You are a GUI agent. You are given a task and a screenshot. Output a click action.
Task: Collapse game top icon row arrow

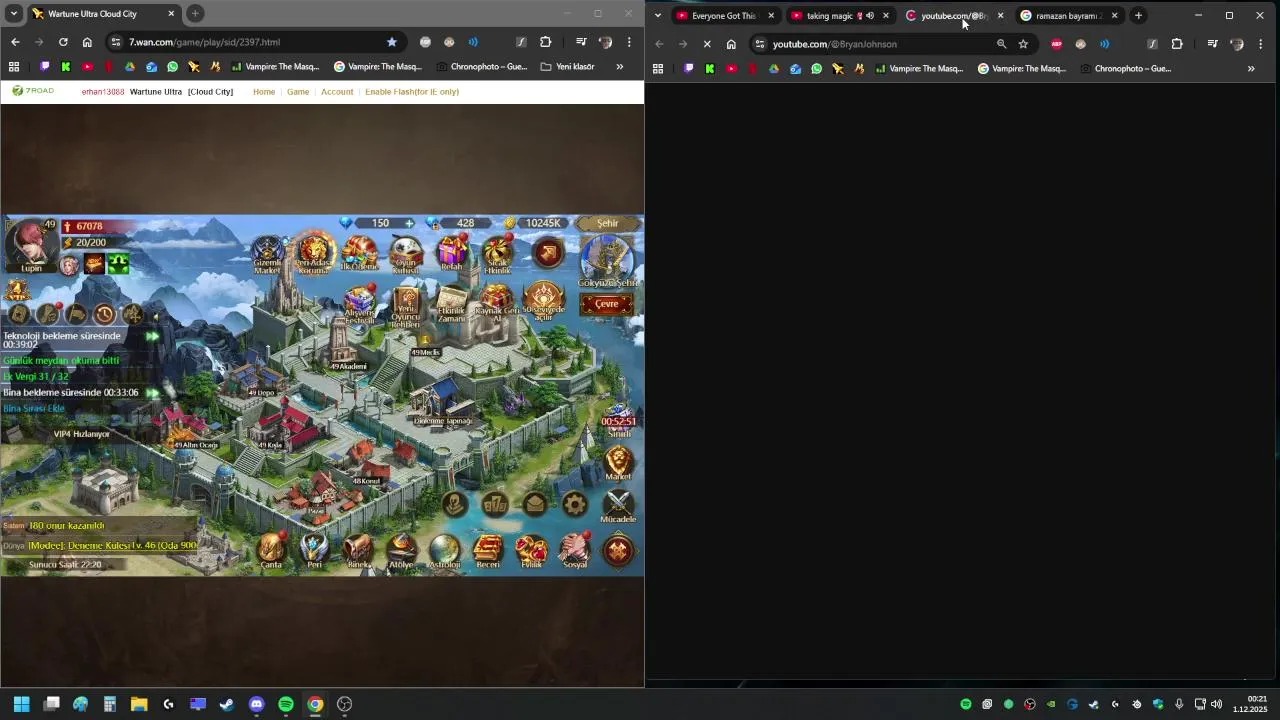[x=548, y=253]
